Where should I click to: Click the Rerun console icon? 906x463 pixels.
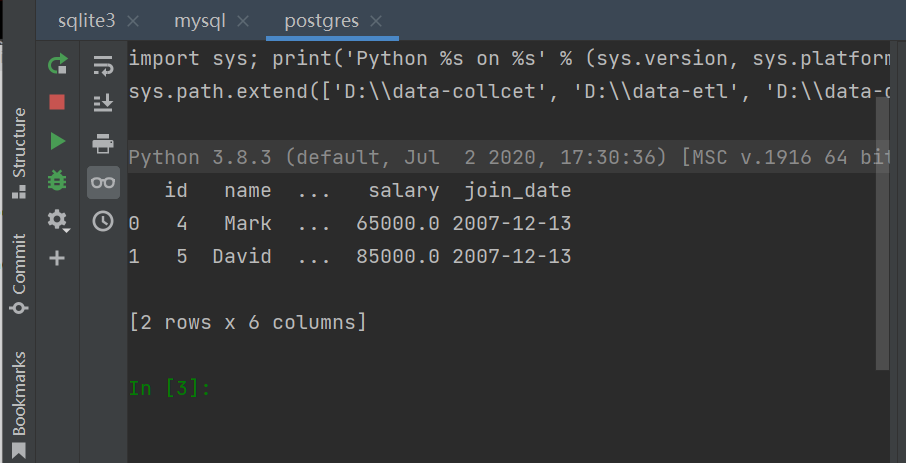[x=57, y=64]
